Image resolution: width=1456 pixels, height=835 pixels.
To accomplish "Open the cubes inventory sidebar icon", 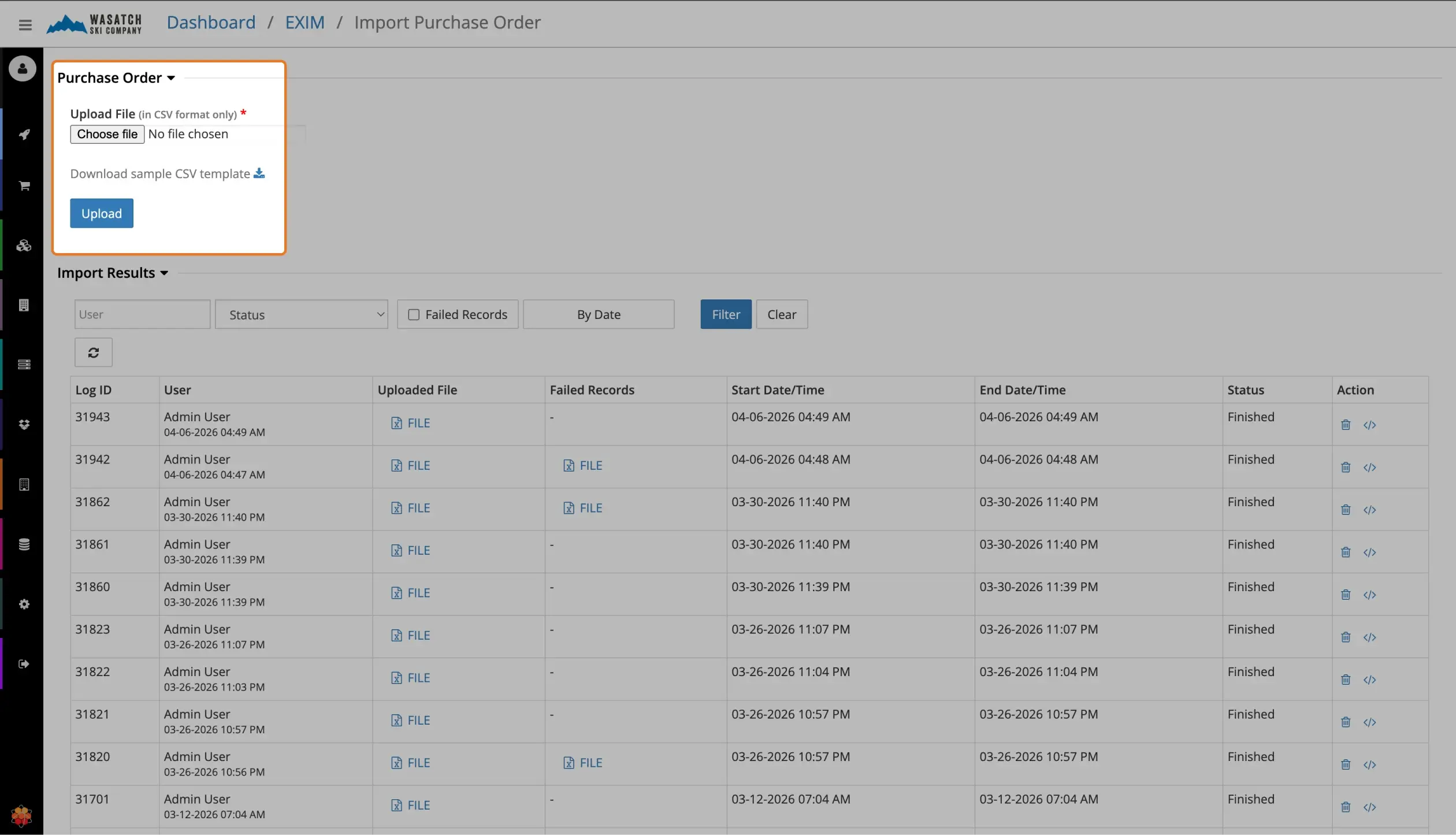I will 24,246.
